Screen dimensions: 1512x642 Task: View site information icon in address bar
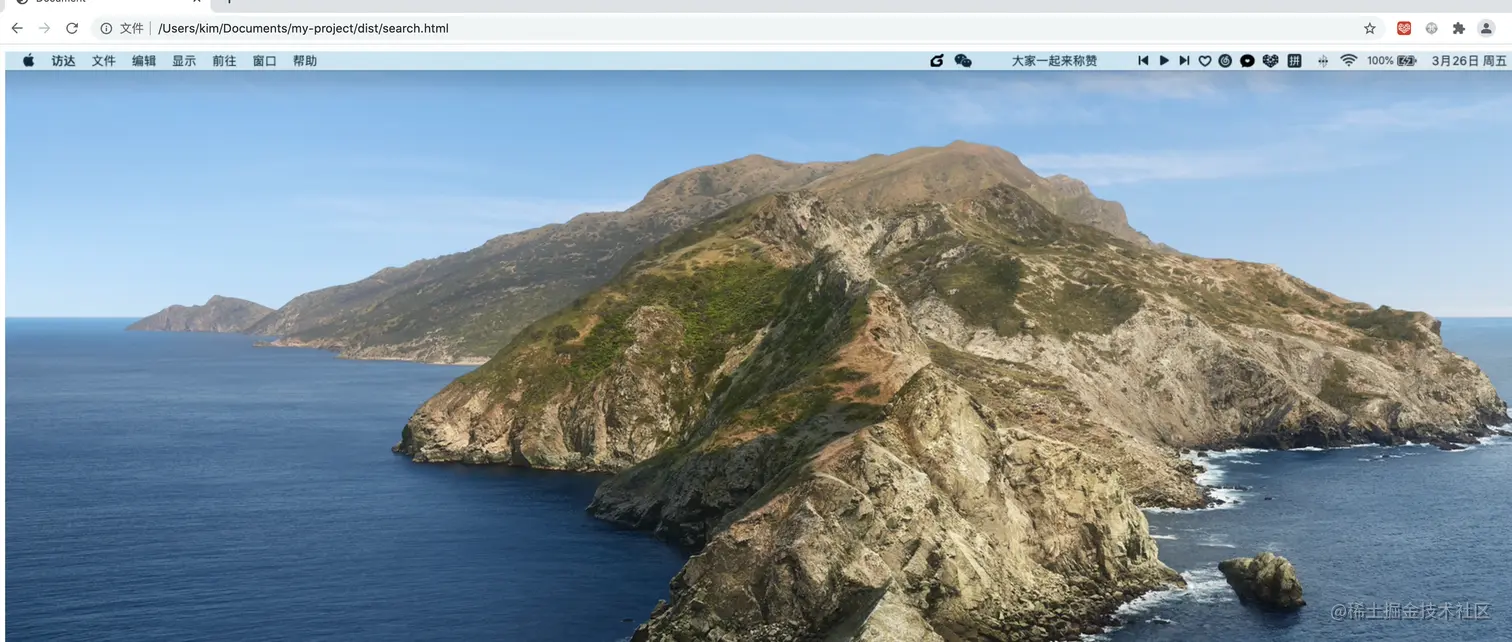click(106, 28)
